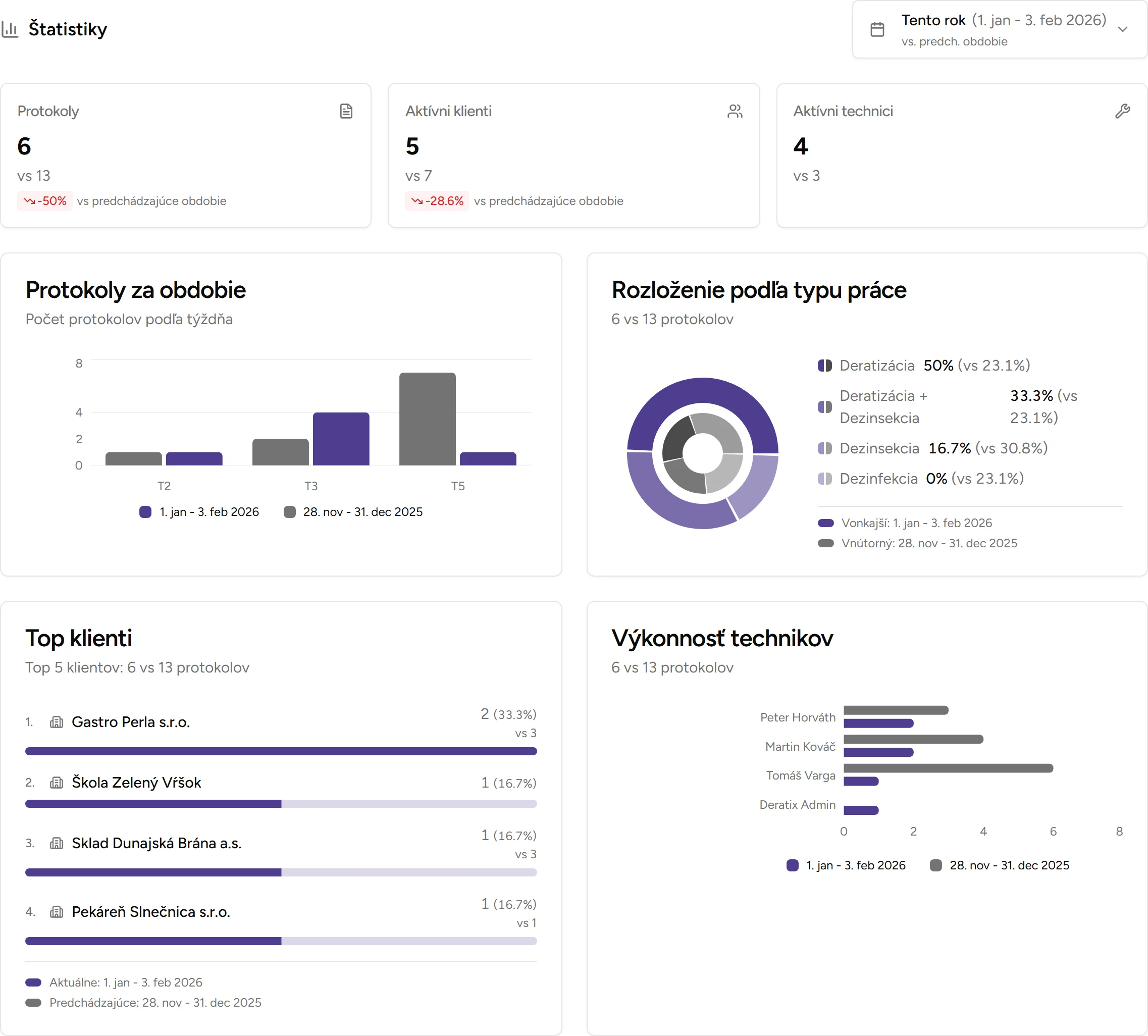Screen dimensions: 1148x1036
Task: Open client Gastro Perla s.r.o.
Action: click(x=131, y=722)
